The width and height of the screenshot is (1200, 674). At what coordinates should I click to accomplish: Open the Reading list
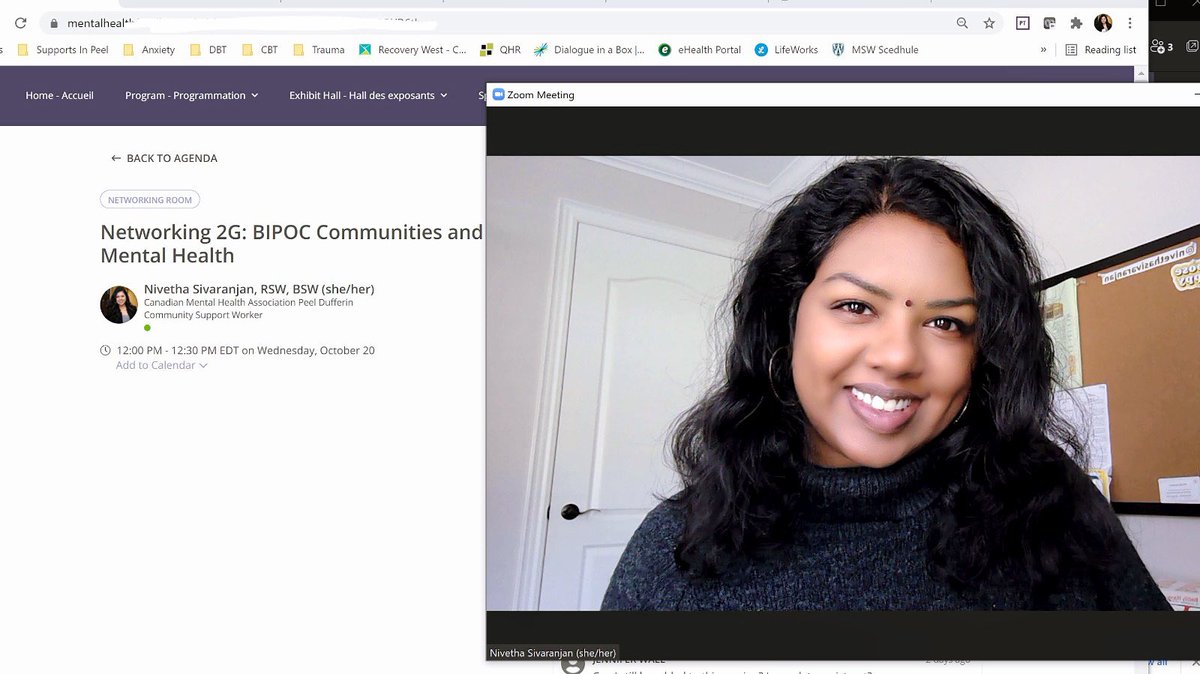(1101, 50)
